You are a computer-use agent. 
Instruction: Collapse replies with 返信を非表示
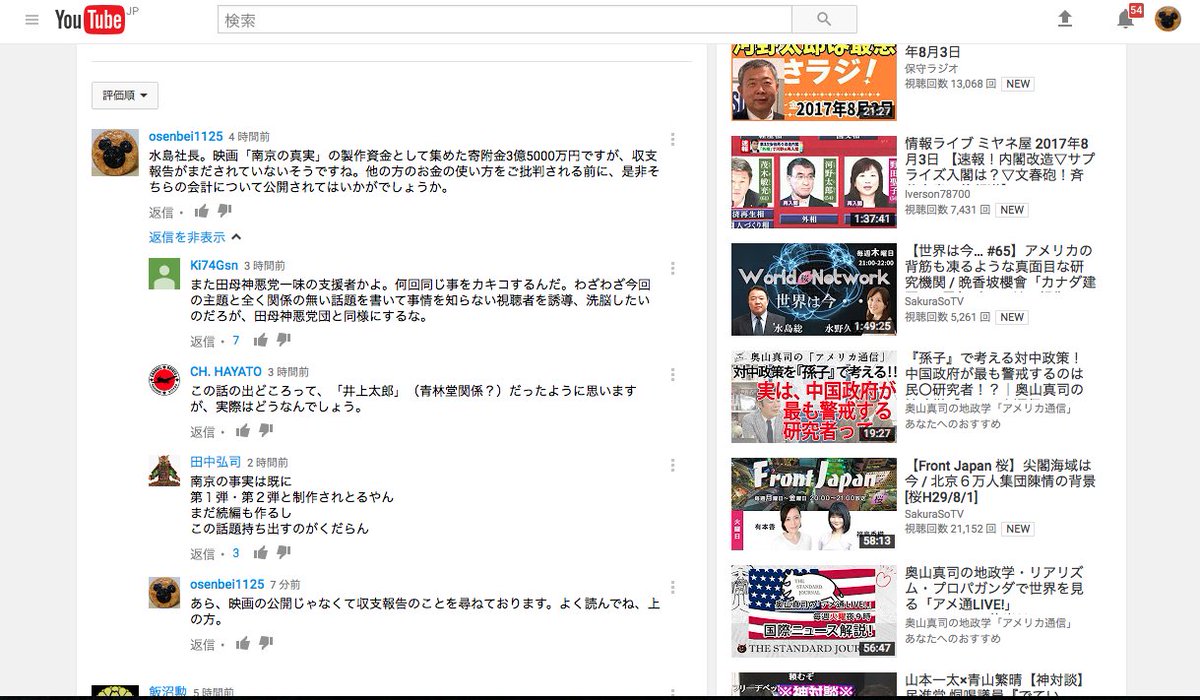pyautogui.click(x=195, y=237)
